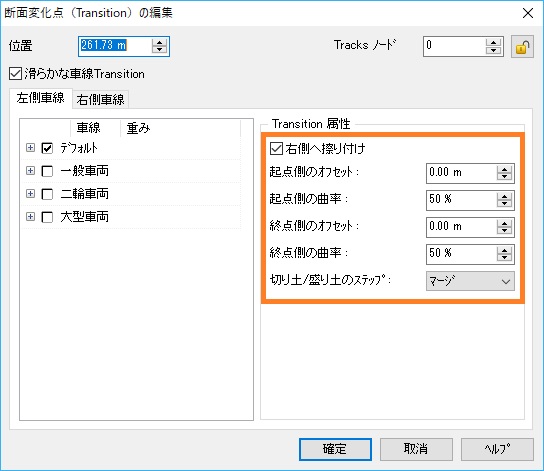The width and height of the screenshot is (544, 471).
Task: Select the 左側車線 tab
Action: [41, 98]
